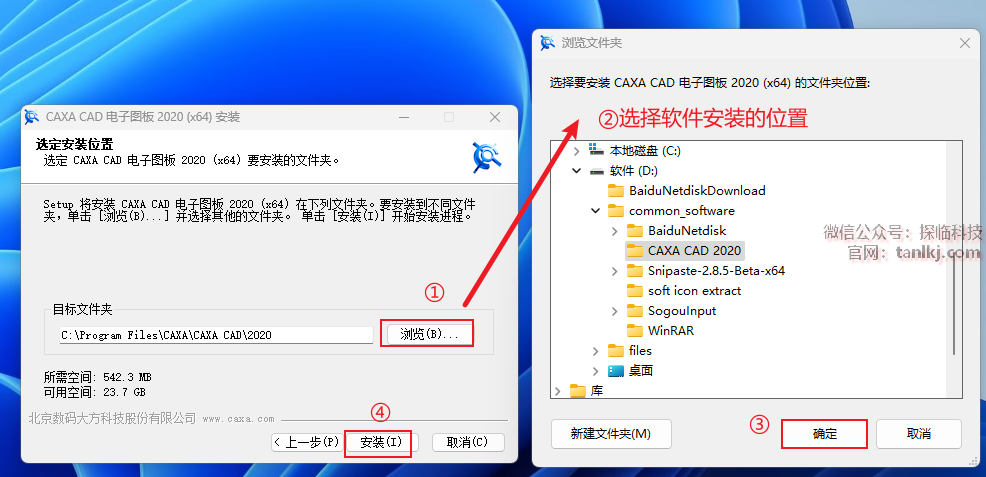Click the WinRAR folder icon
Viewport: 986px width, 477px height.
coord(635,331)
